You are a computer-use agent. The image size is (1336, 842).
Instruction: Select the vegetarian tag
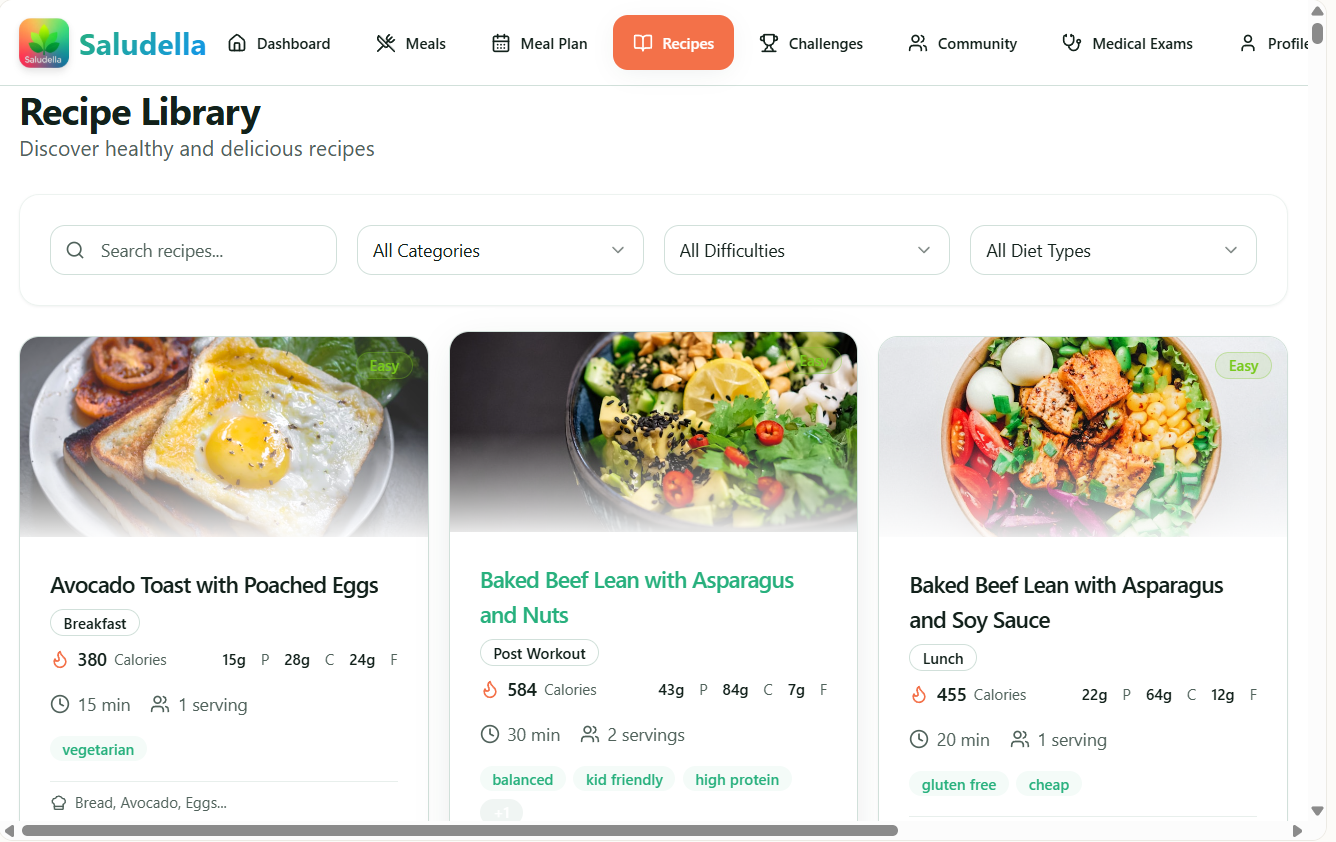pyautogui.click(x=98, y=748)
